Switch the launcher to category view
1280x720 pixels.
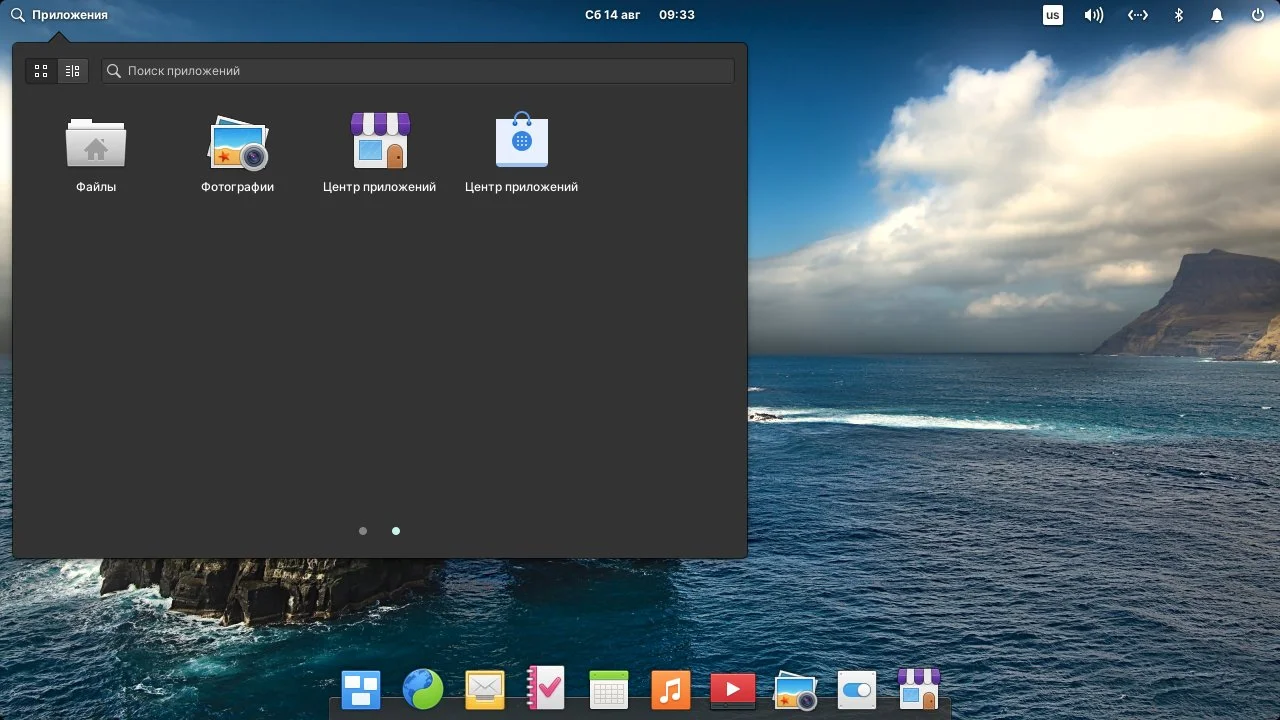click(72, 71)
